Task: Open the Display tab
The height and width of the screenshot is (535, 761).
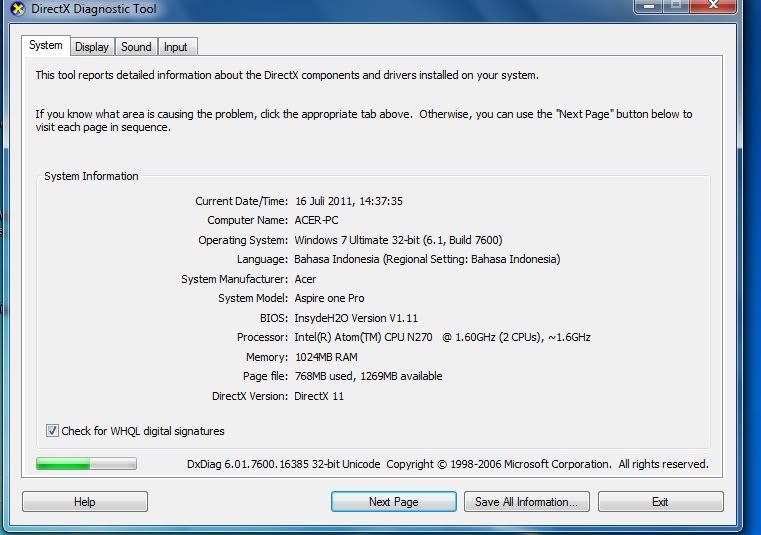Action: [x=92, y=47]
